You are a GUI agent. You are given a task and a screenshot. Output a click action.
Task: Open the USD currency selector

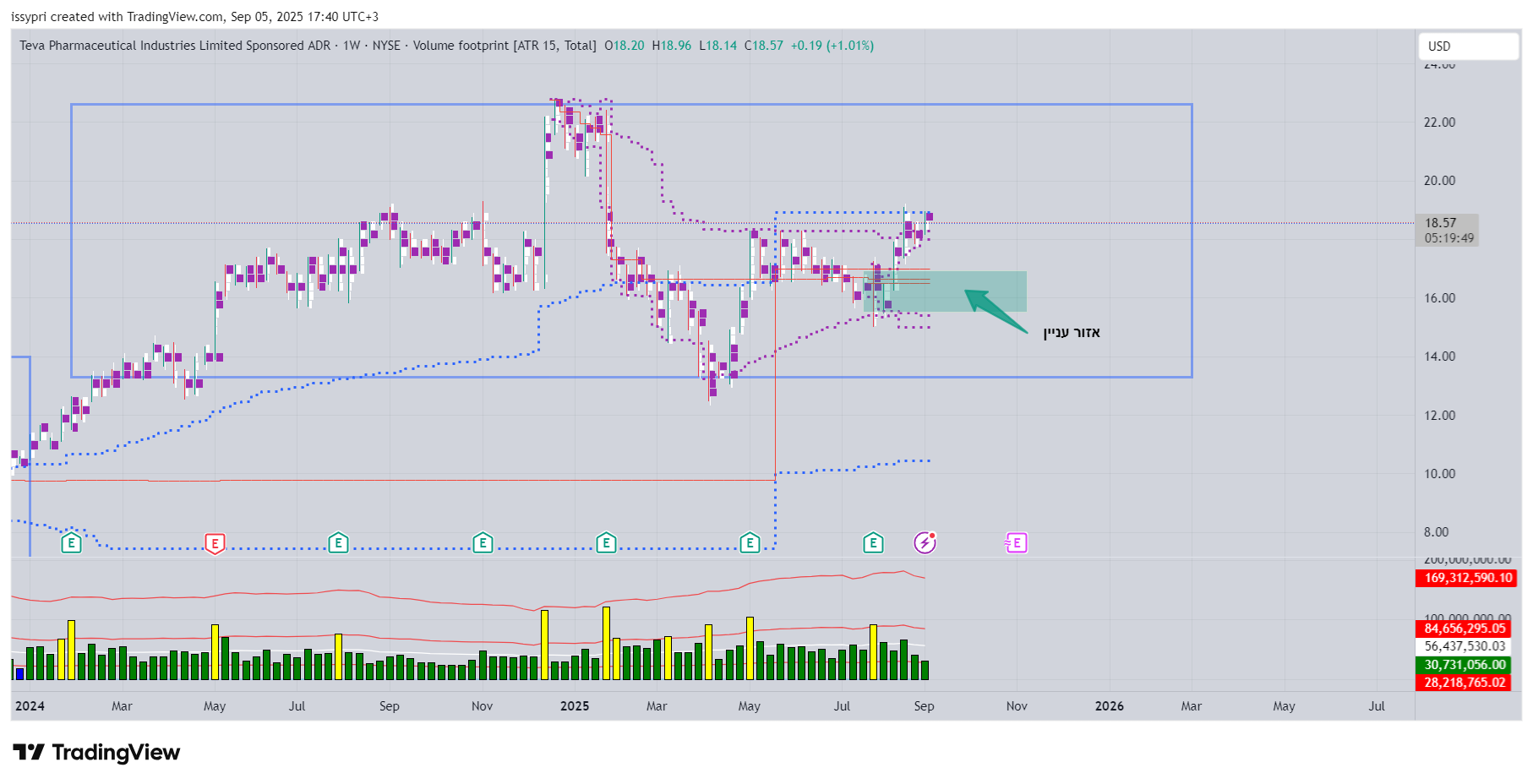coord(1468,46)
